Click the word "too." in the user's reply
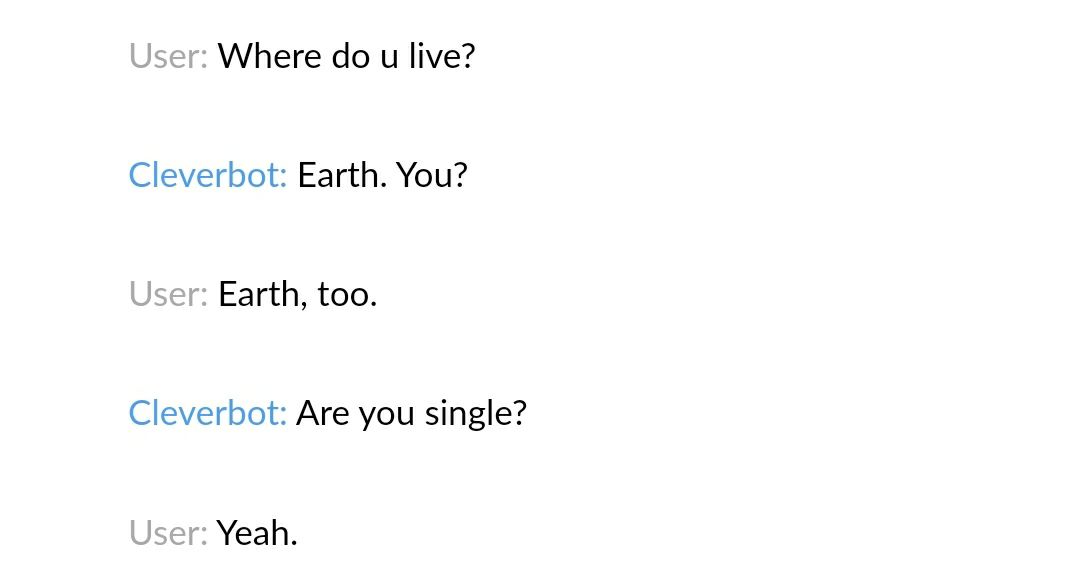This screenshot has width=1079, height=588. [347, 294]
